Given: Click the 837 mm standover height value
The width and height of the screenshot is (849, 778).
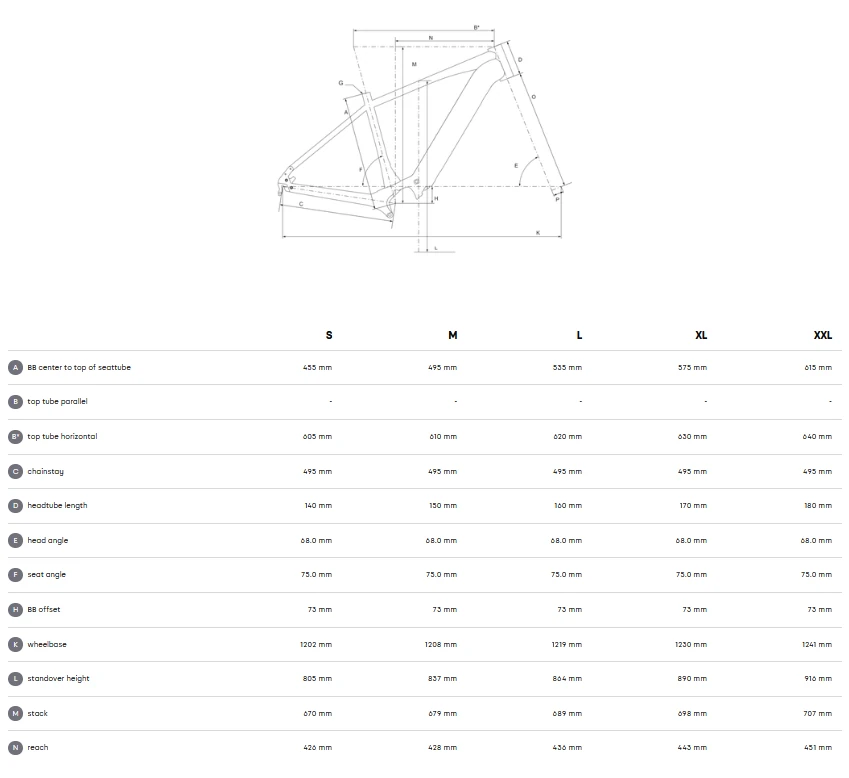Looking at the screenshot, I should [442, 678].
